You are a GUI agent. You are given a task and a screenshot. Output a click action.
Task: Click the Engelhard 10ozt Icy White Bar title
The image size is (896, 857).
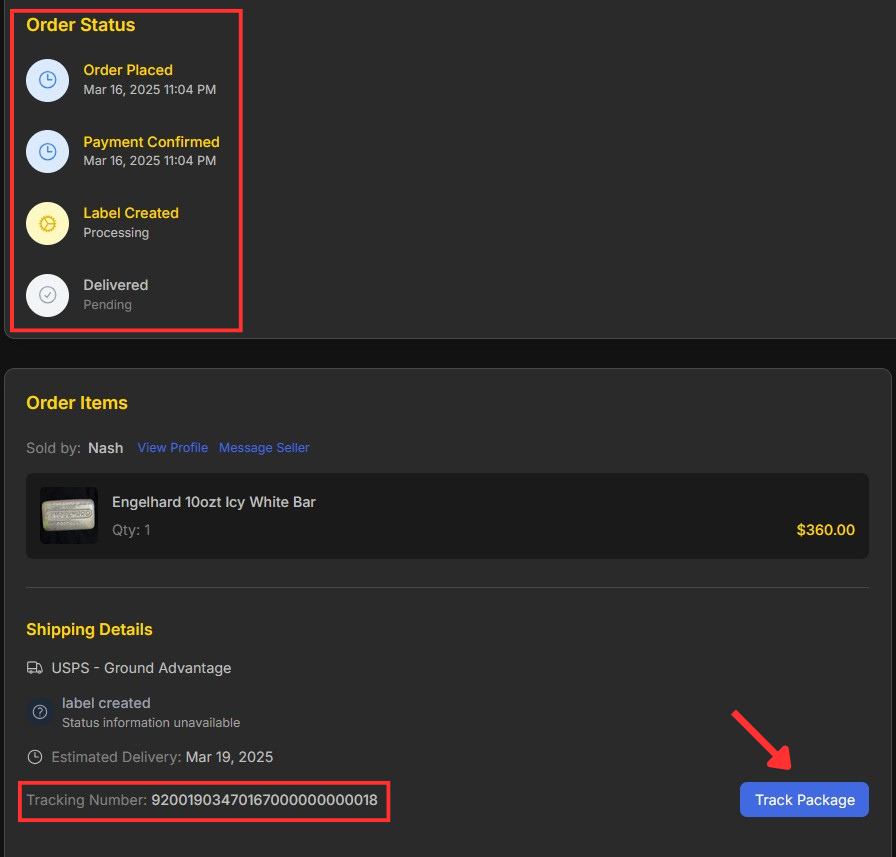[x=214, y=502]
